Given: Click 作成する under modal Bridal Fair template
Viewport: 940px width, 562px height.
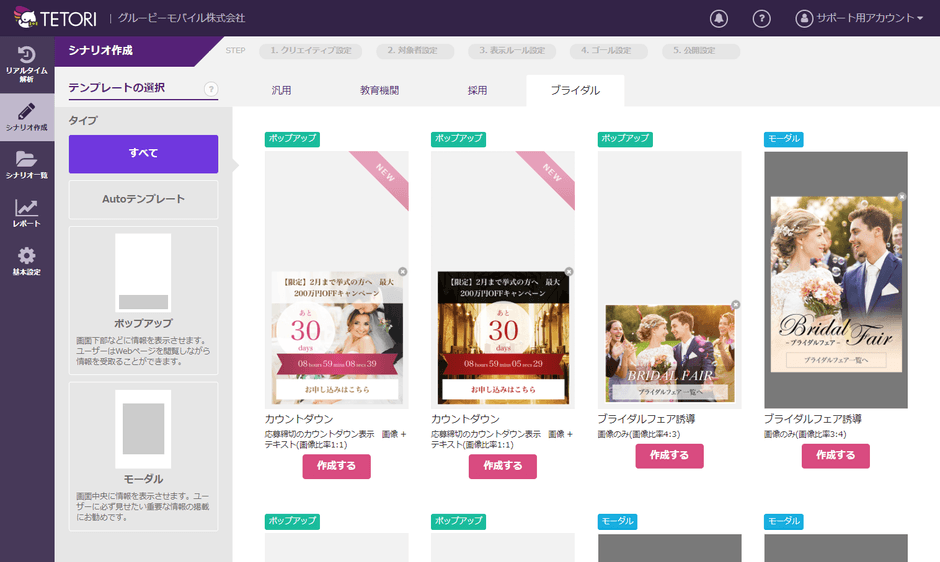Looking at the screenshot, I should [835, 455].
